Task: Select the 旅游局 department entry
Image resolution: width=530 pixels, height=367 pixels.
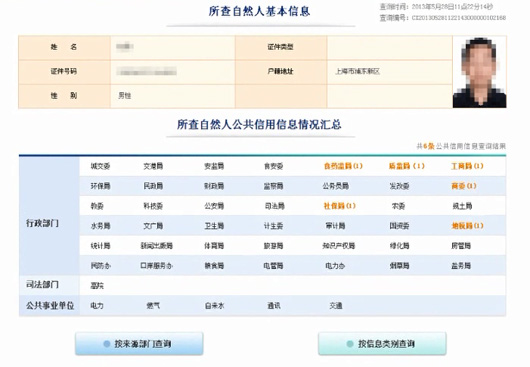Action: point(273,246)
